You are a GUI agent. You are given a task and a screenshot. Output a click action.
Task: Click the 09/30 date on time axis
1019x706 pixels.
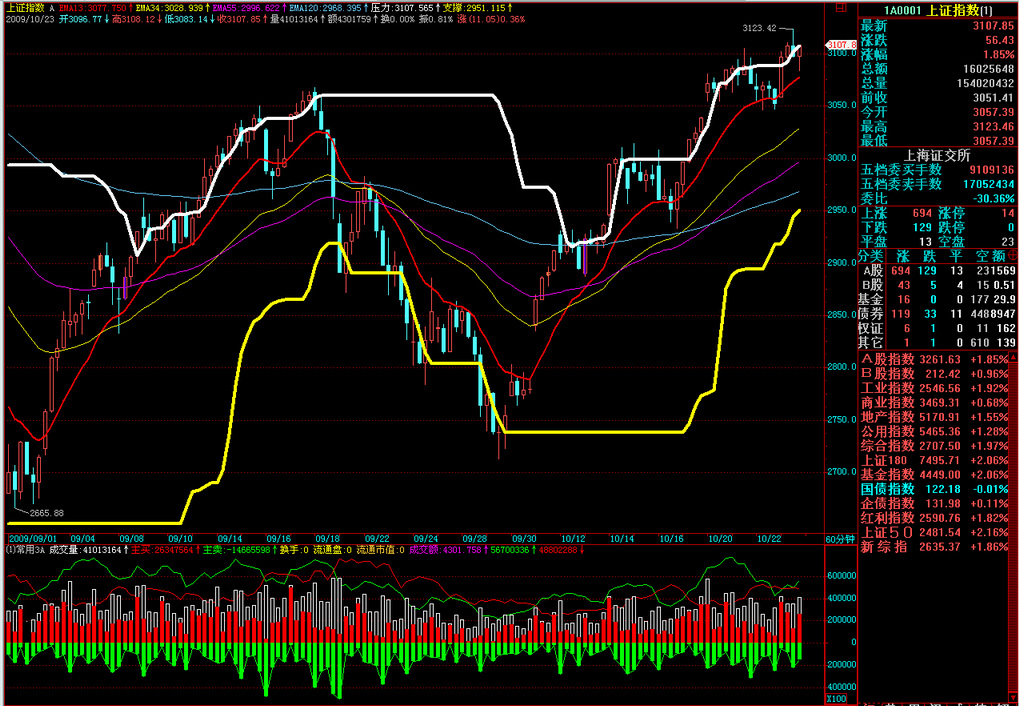pyautogui.click(x=524, y=537)
